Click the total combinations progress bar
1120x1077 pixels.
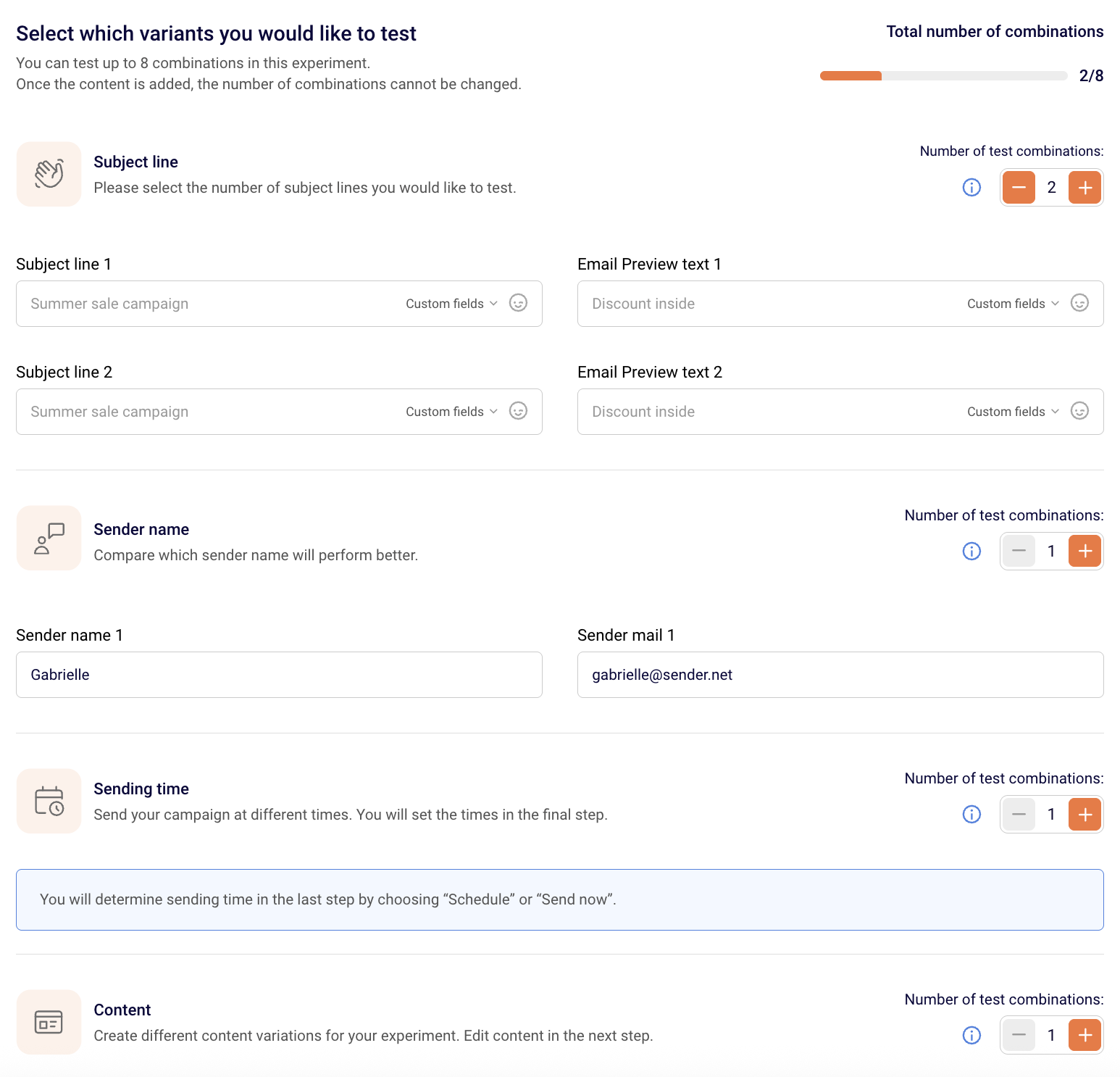(x=943, y=75)
